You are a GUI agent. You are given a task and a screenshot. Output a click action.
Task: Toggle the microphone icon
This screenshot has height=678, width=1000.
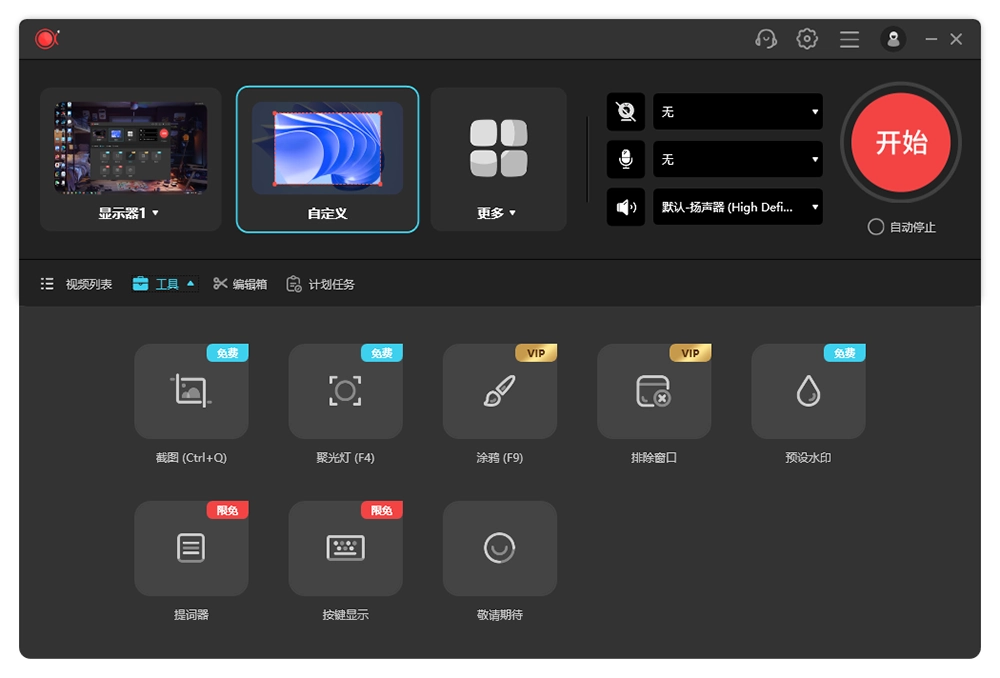click(x=626, y=159)
